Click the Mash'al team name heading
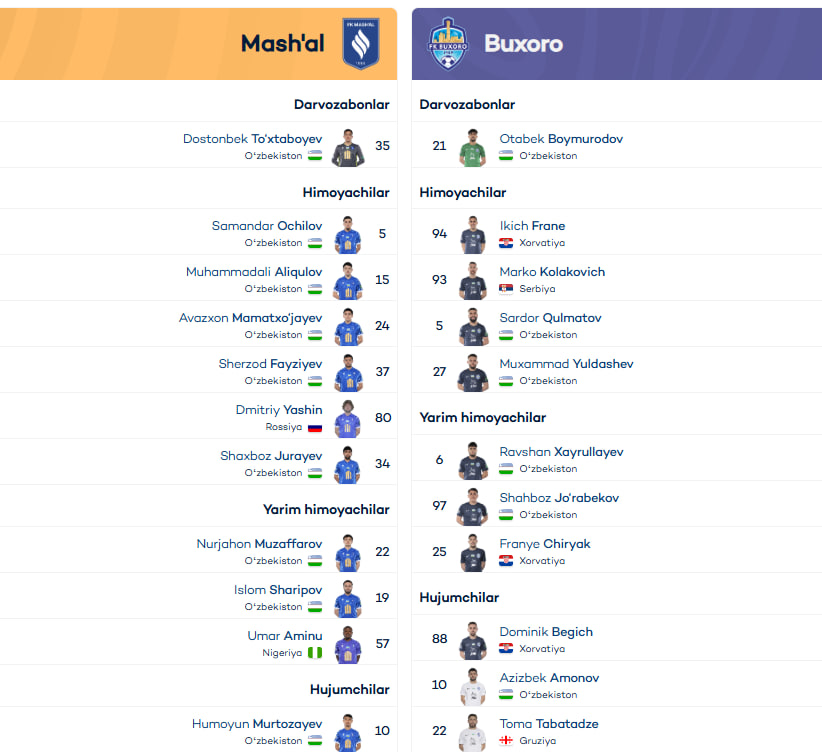This screenshot has width=822, height=752. tap(282, 44)
